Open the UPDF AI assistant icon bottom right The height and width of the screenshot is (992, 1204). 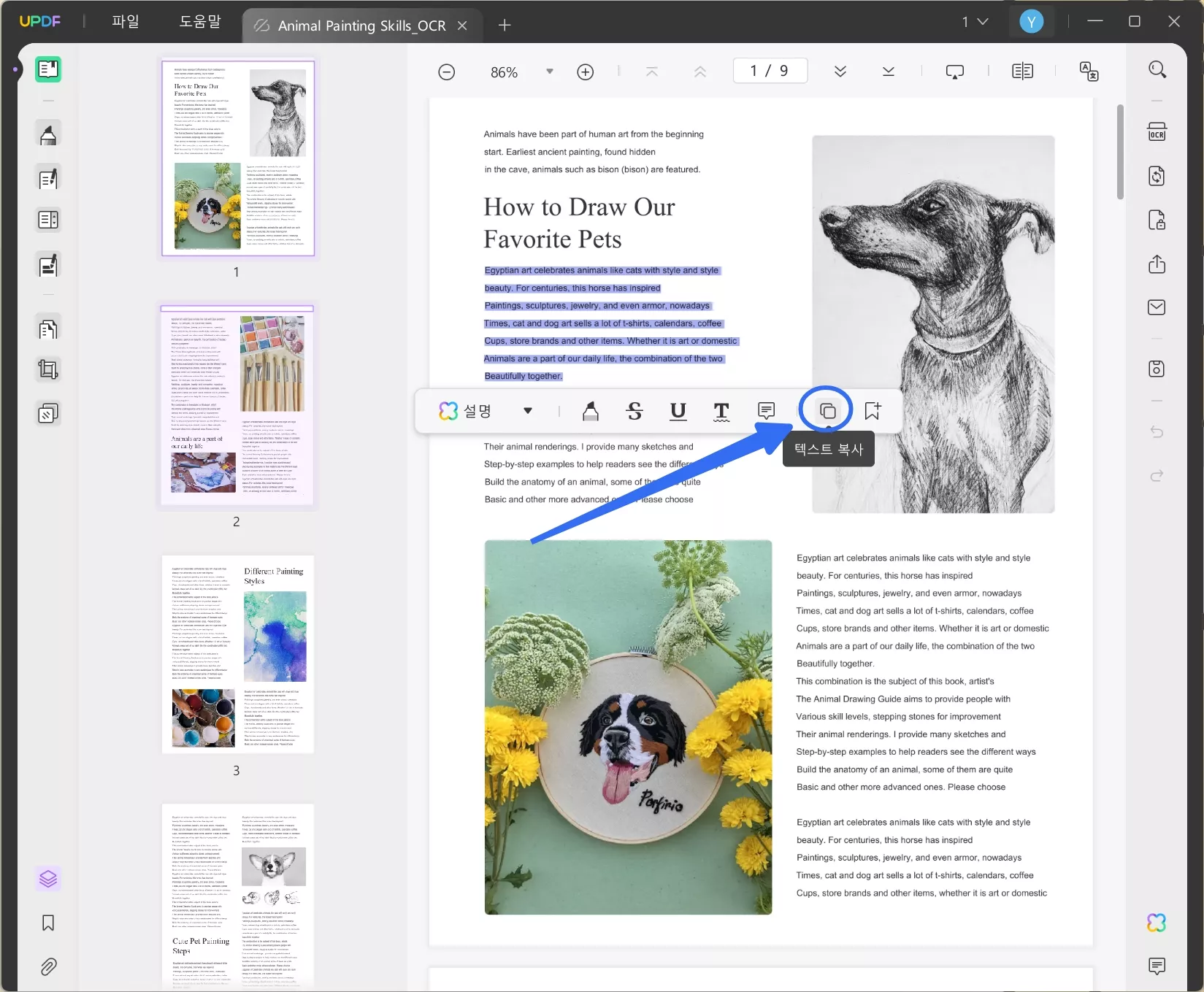tap(1157, 923)
